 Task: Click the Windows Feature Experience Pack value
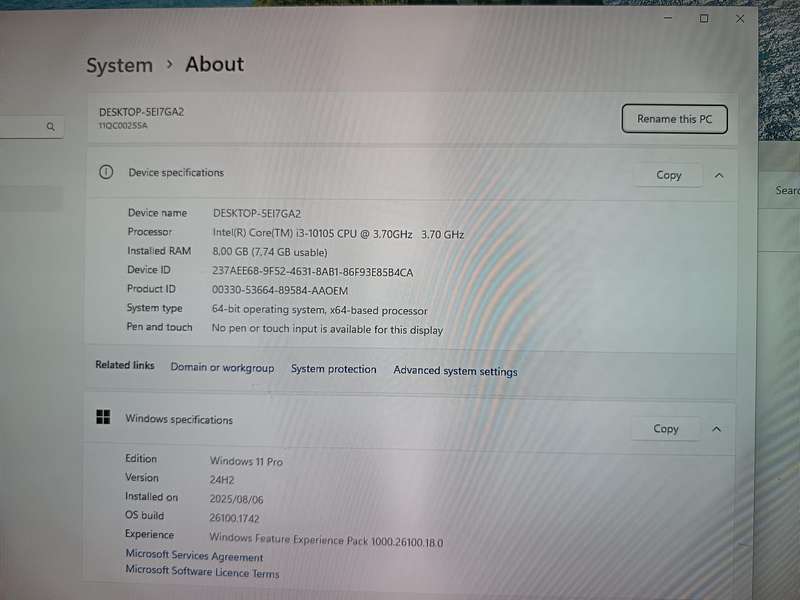pos(326,540)
